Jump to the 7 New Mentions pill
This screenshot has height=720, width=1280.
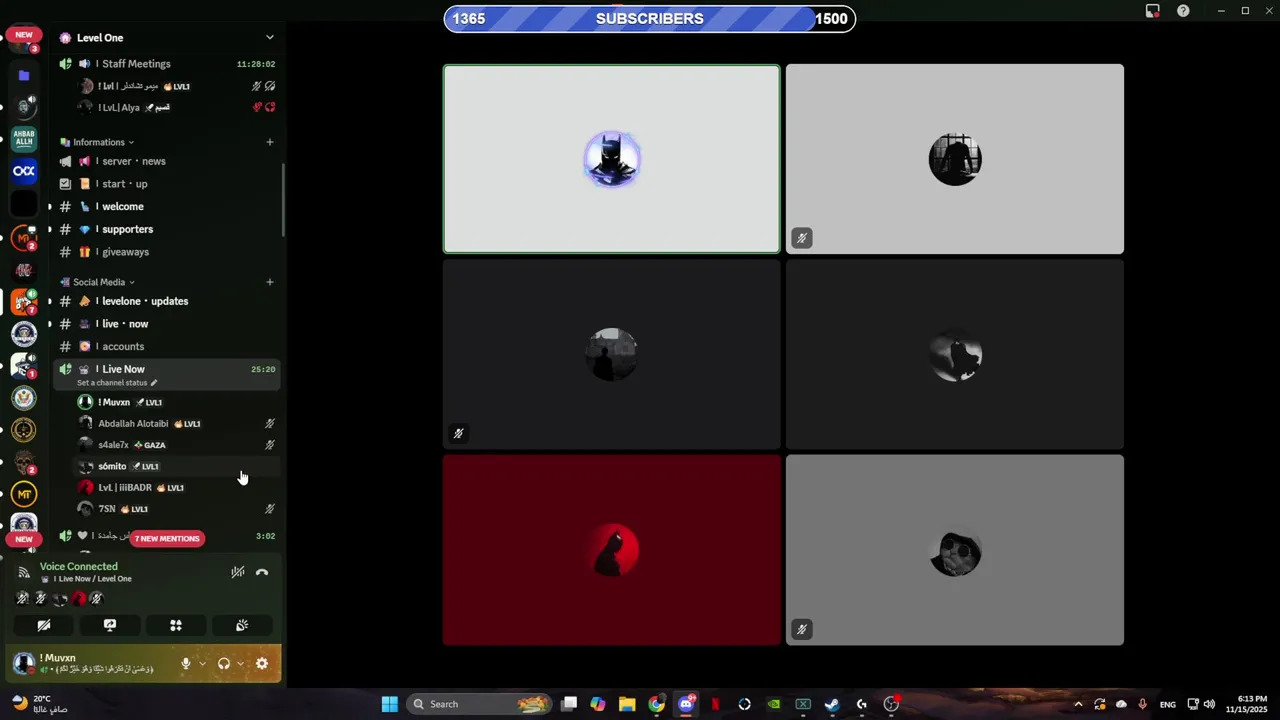click(167, 539)
